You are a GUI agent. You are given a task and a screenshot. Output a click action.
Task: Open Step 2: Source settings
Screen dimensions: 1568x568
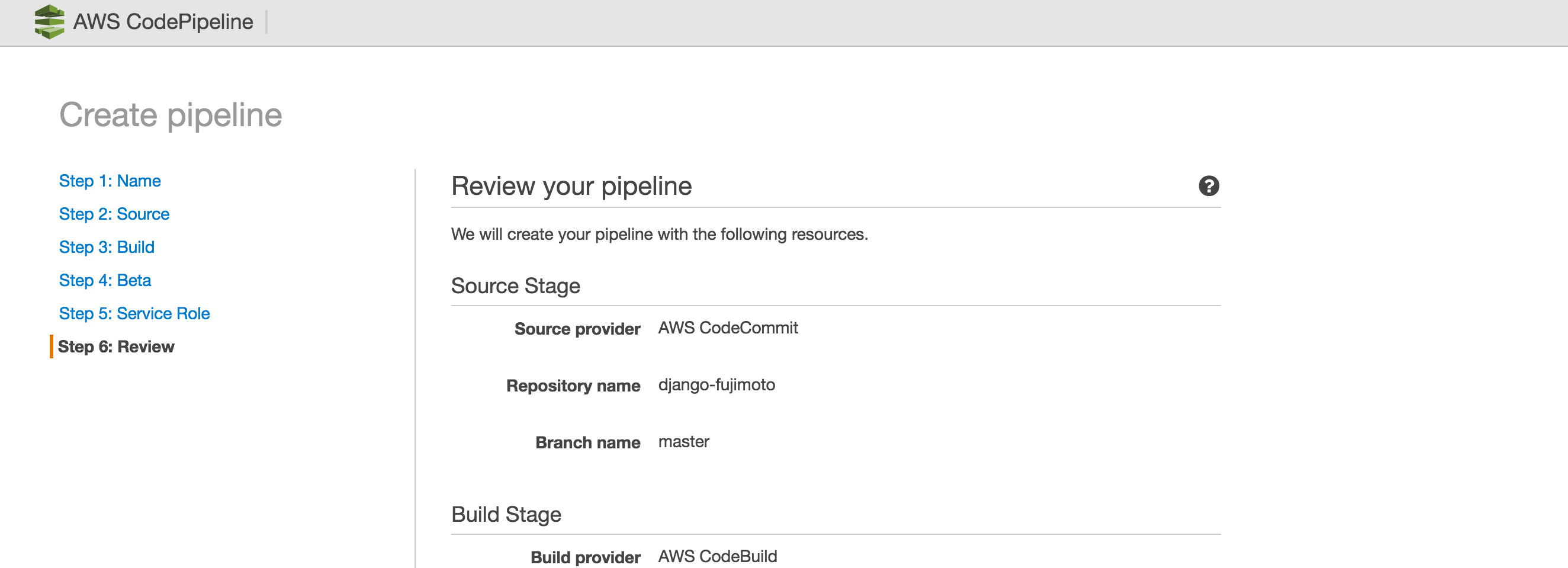coord(114,214)
